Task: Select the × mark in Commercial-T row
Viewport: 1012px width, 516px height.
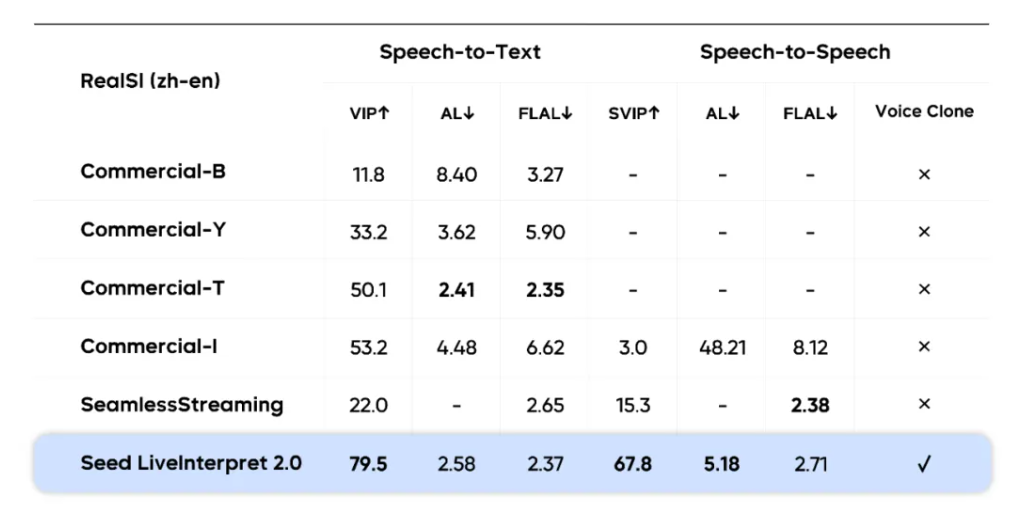Action: pos(924,290)
